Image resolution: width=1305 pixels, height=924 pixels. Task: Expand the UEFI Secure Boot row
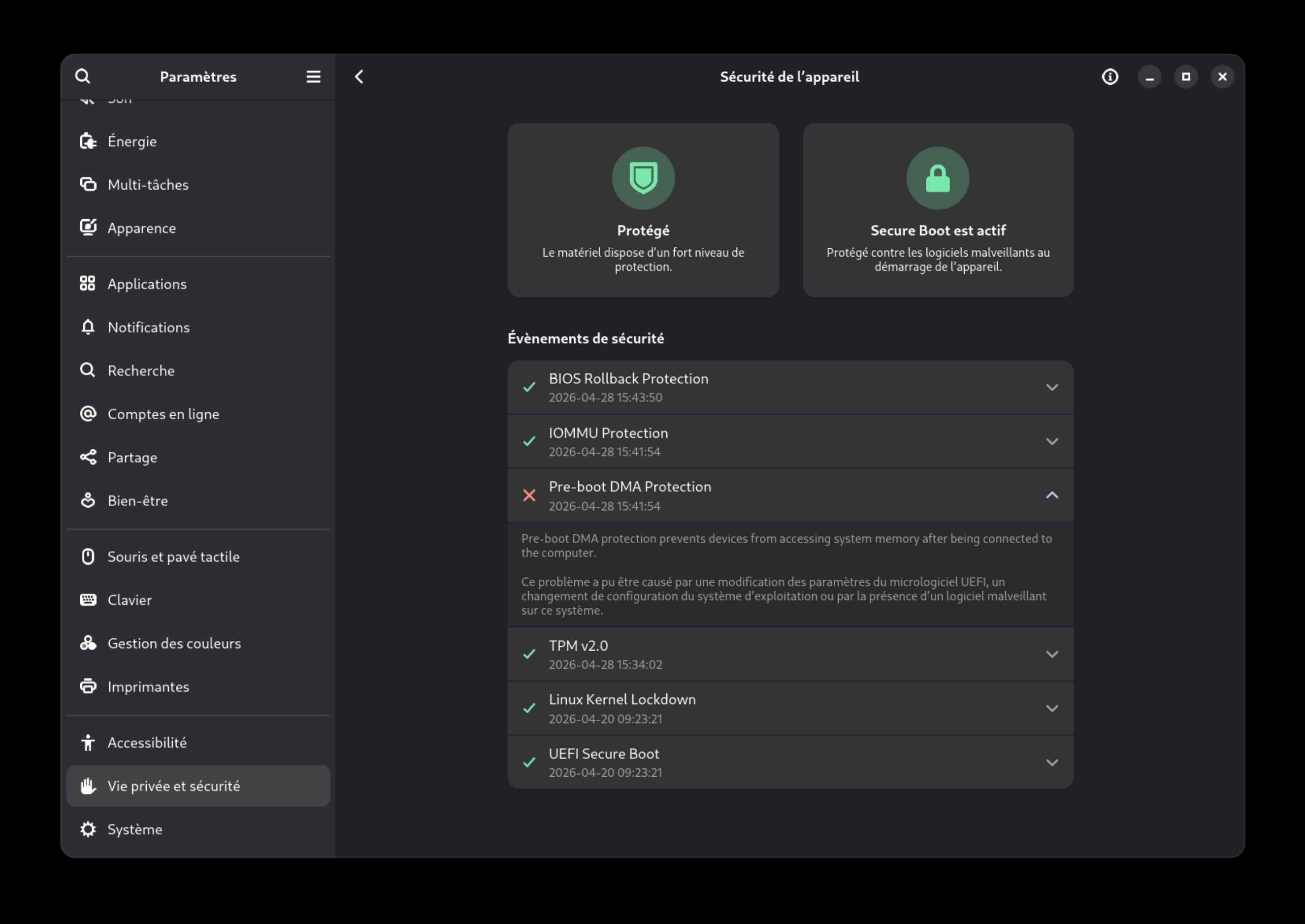(x=1051, y=762)
